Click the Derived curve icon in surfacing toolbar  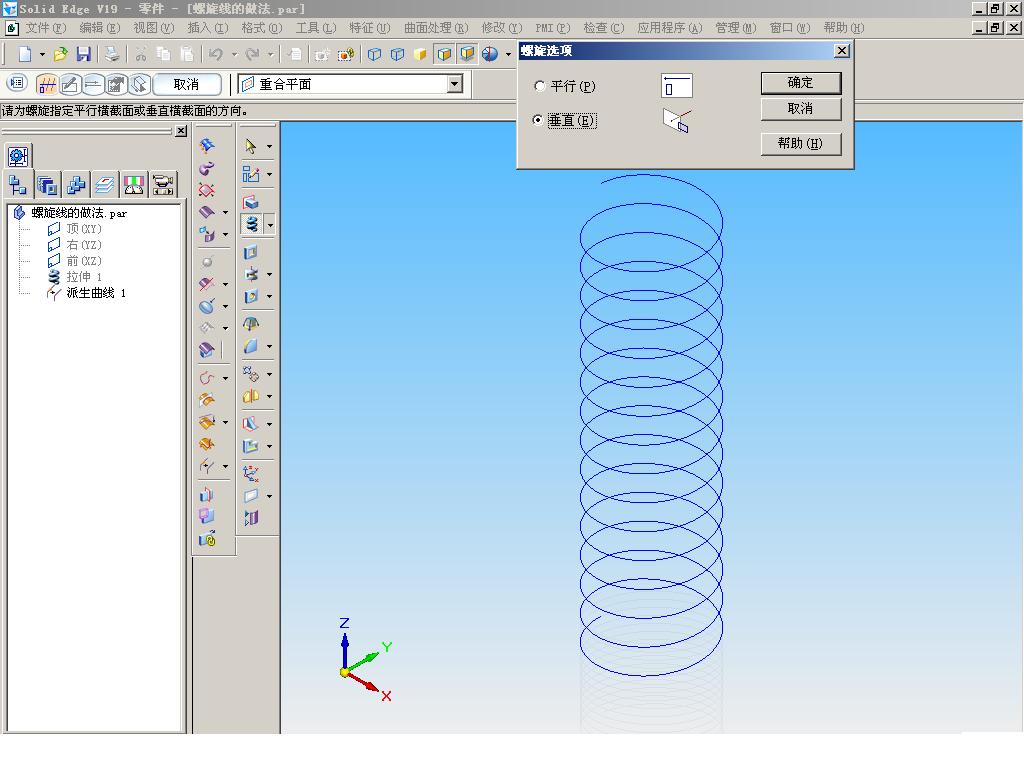(x=207, y=466)
